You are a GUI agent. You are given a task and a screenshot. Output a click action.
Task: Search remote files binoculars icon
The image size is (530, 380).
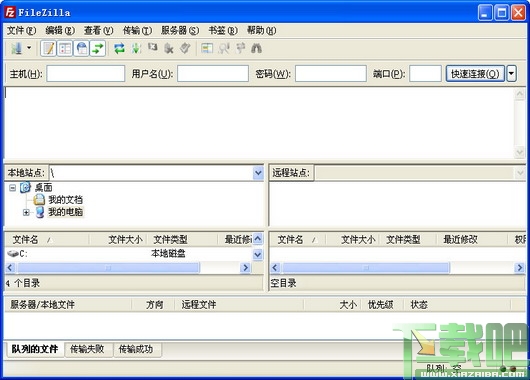click(x=257, y=49)
